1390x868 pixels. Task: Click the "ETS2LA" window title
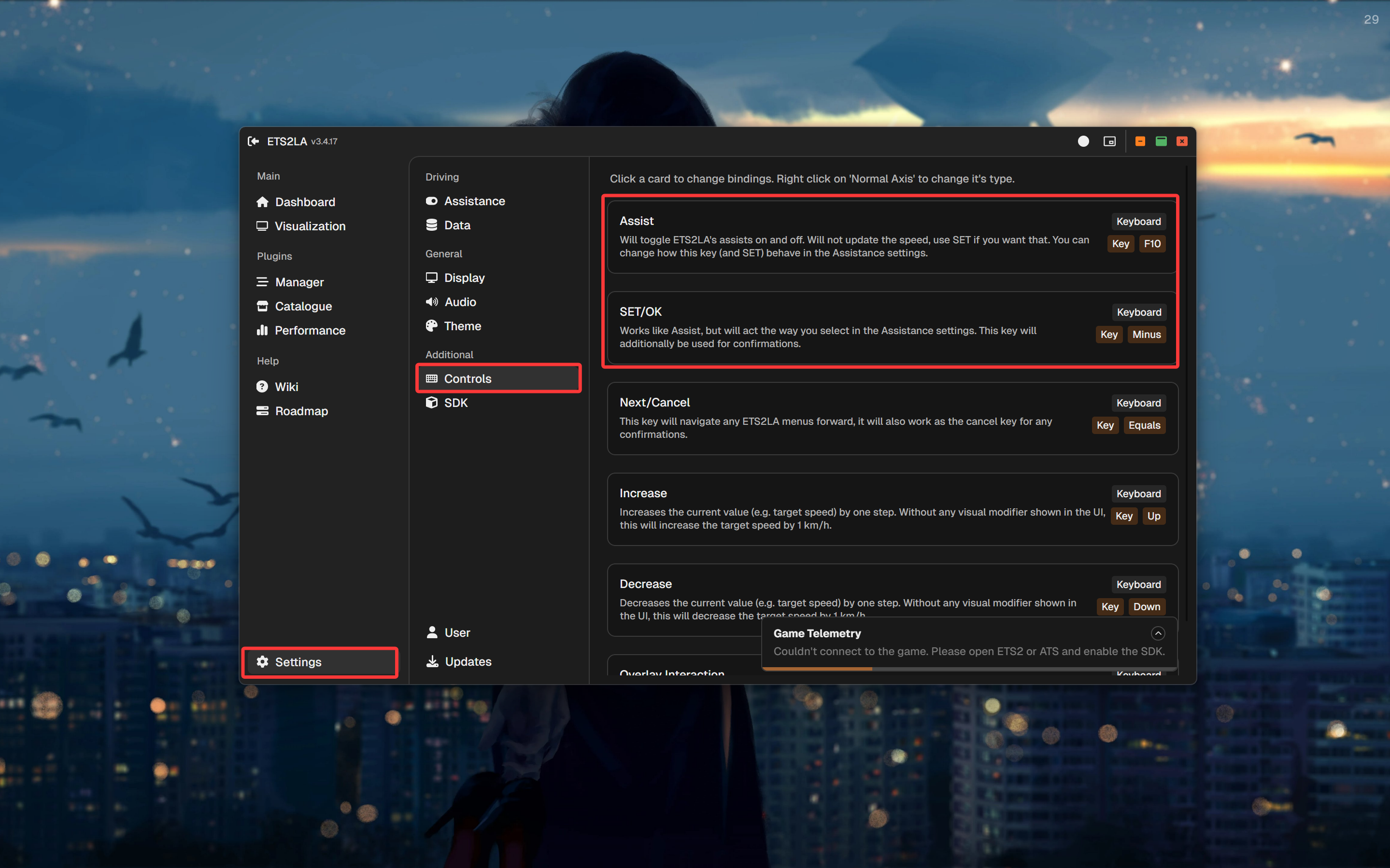click(287, 141)
